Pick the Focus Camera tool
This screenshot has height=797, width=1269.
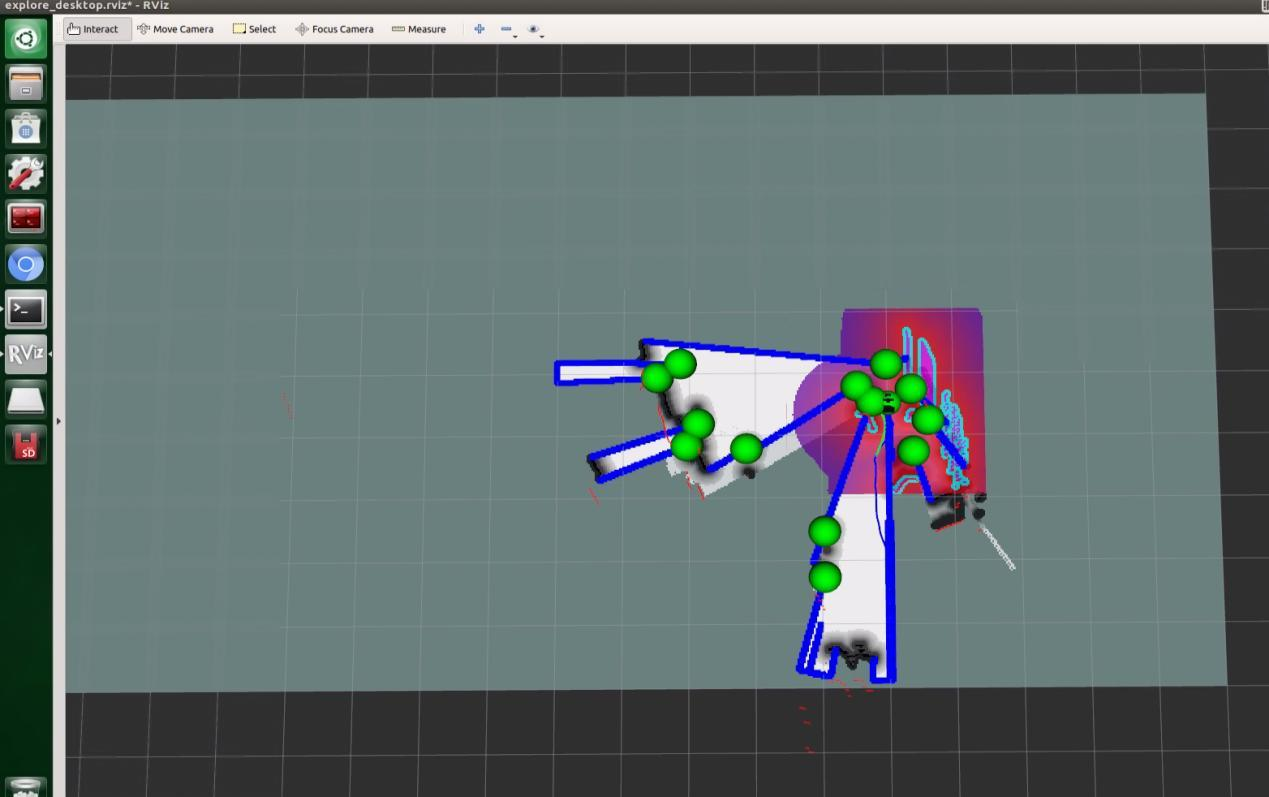point(334,29)
